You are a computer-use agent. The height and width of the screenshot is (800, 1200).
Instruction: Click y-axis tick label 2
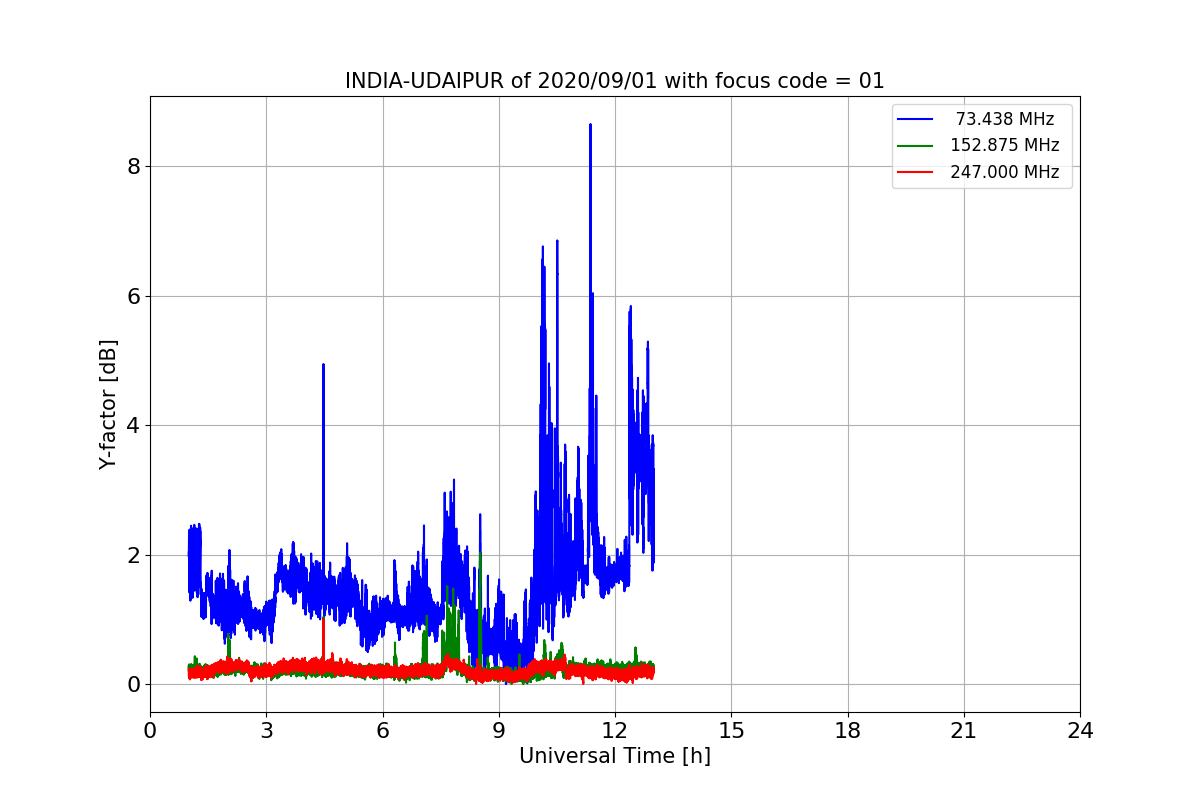pos(132,555)
